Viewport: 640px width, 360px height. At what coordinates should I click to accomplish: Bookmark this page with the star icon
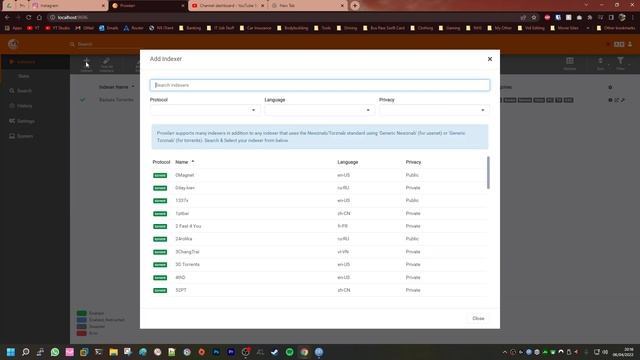point(534,18)
